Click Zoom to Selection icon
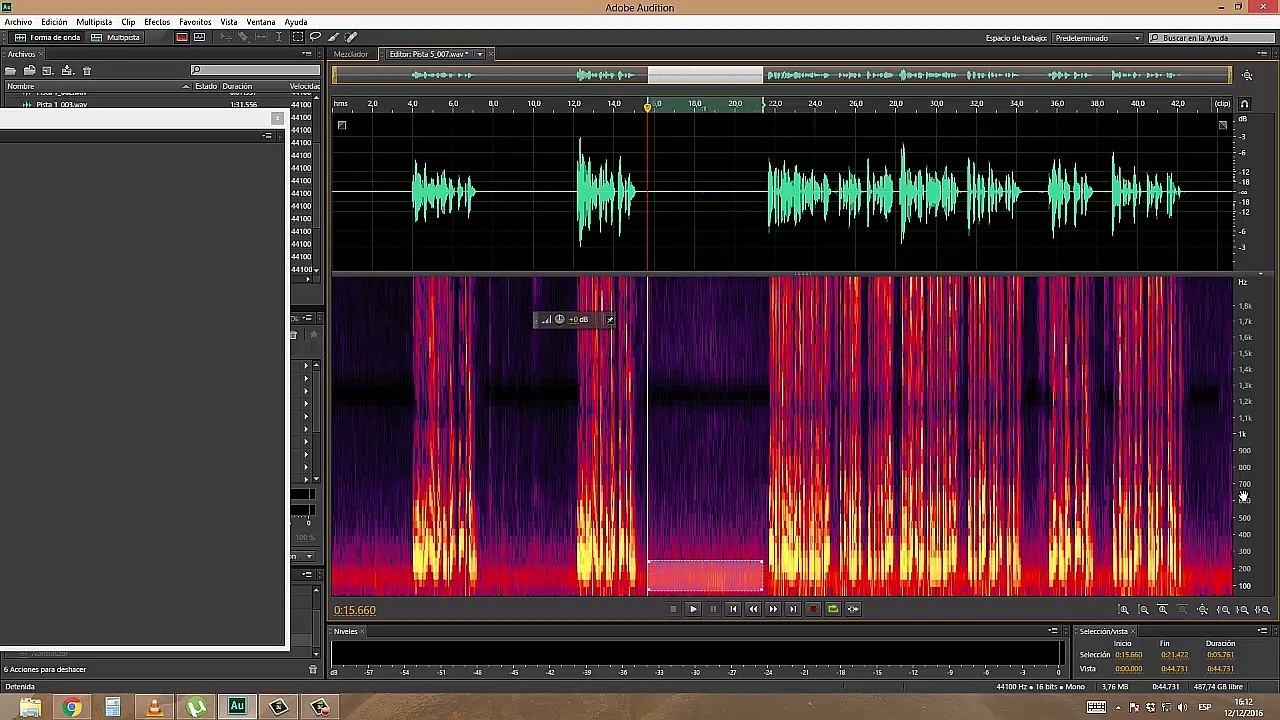The image size is (1280, 720). coord(1262,610)
